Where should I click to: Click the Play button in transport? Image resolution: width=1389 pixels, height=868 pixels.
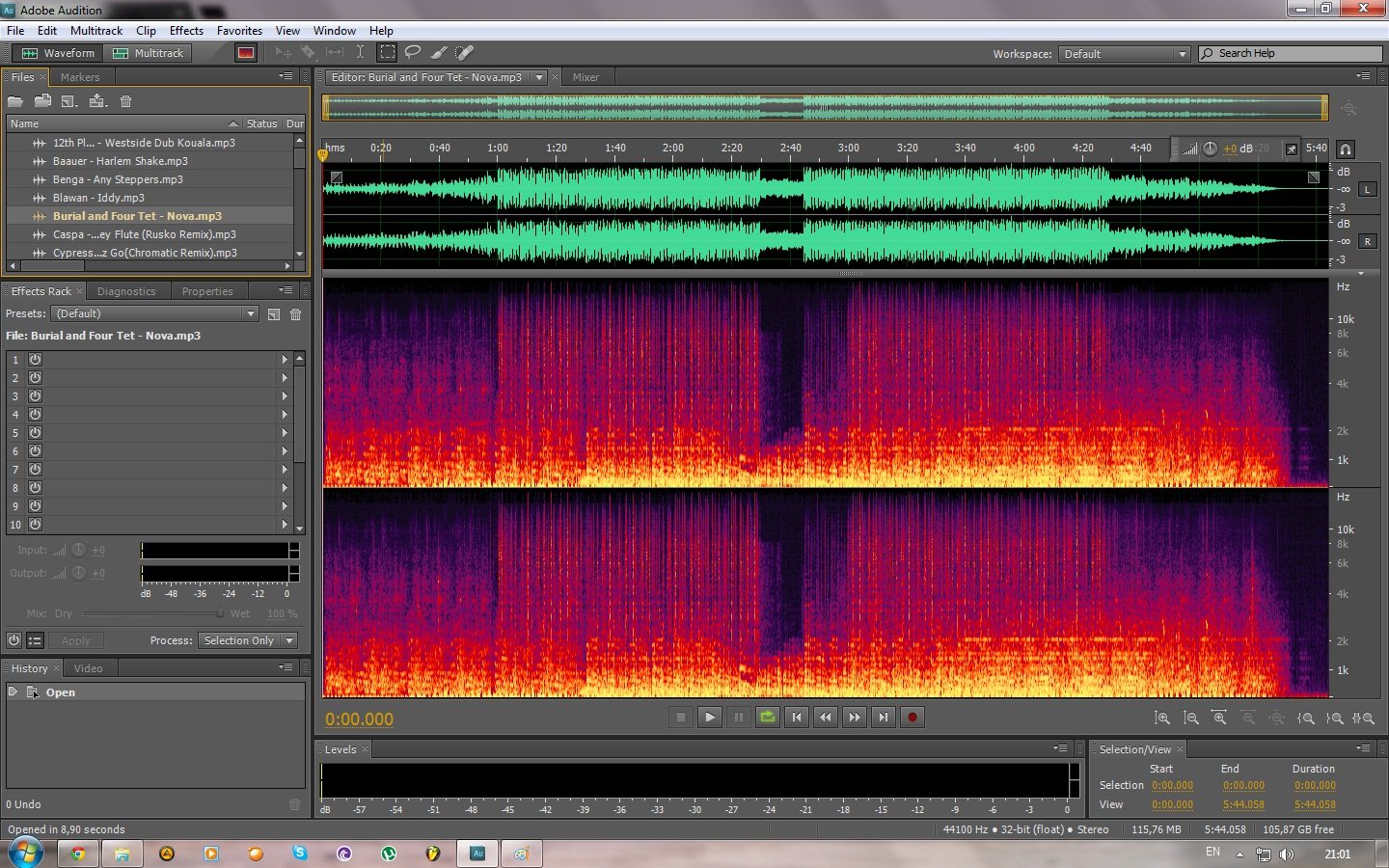point(710,718)
